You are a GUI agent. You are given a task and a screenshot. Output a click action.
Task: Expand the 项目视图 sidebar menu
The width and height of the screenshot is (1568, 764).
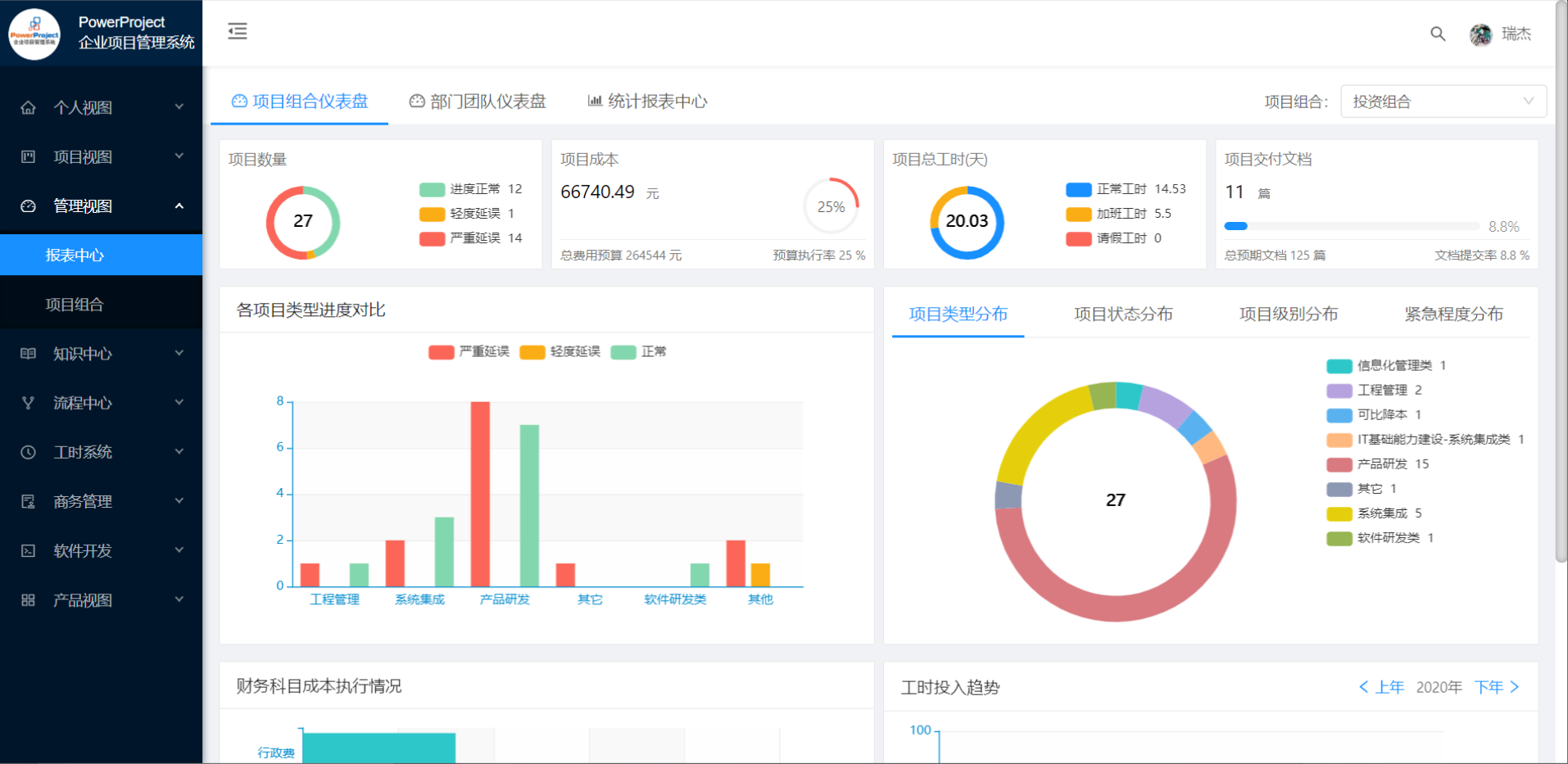102,156
